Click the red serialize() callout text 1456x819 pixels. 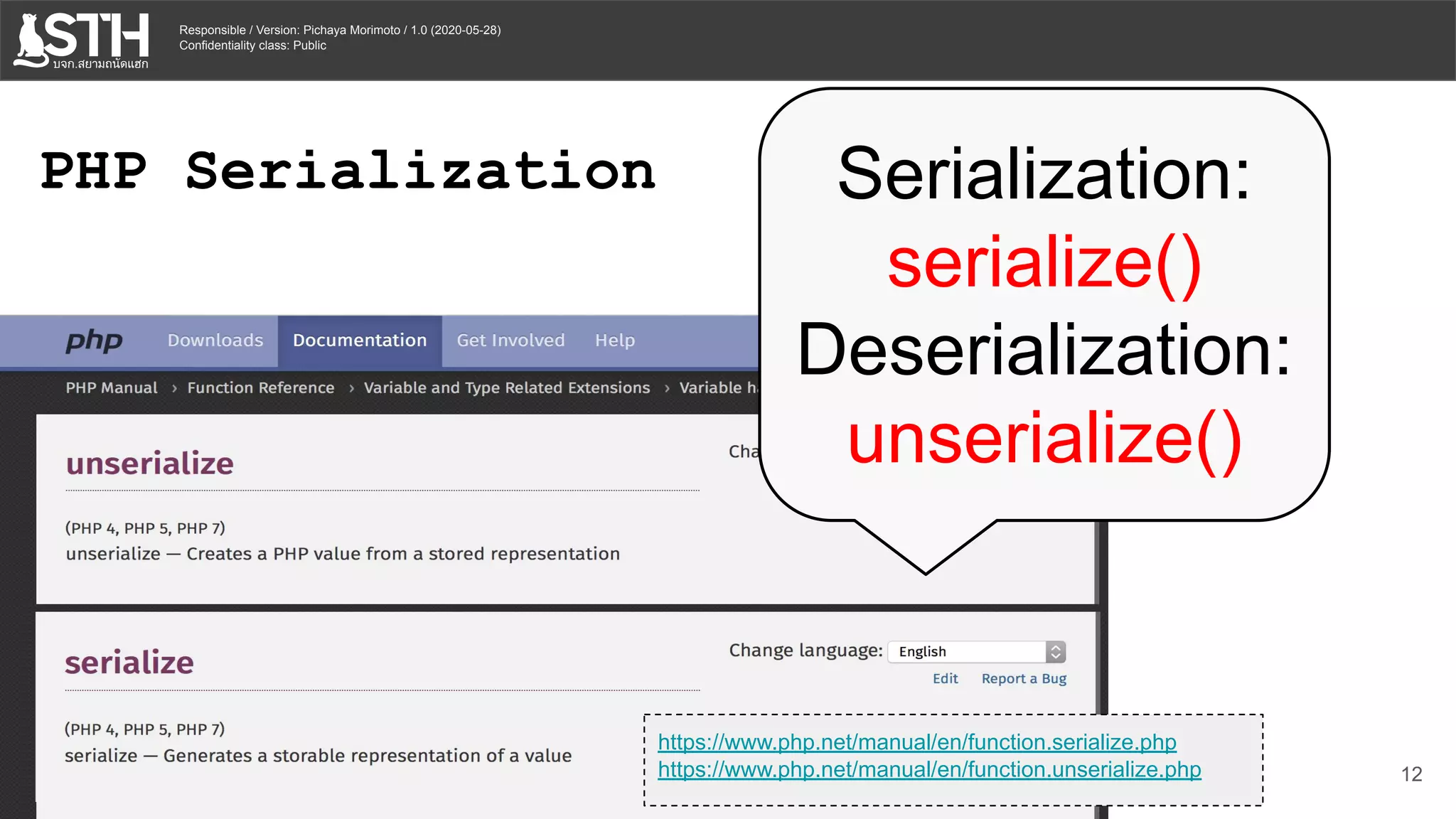(1044, 263)
